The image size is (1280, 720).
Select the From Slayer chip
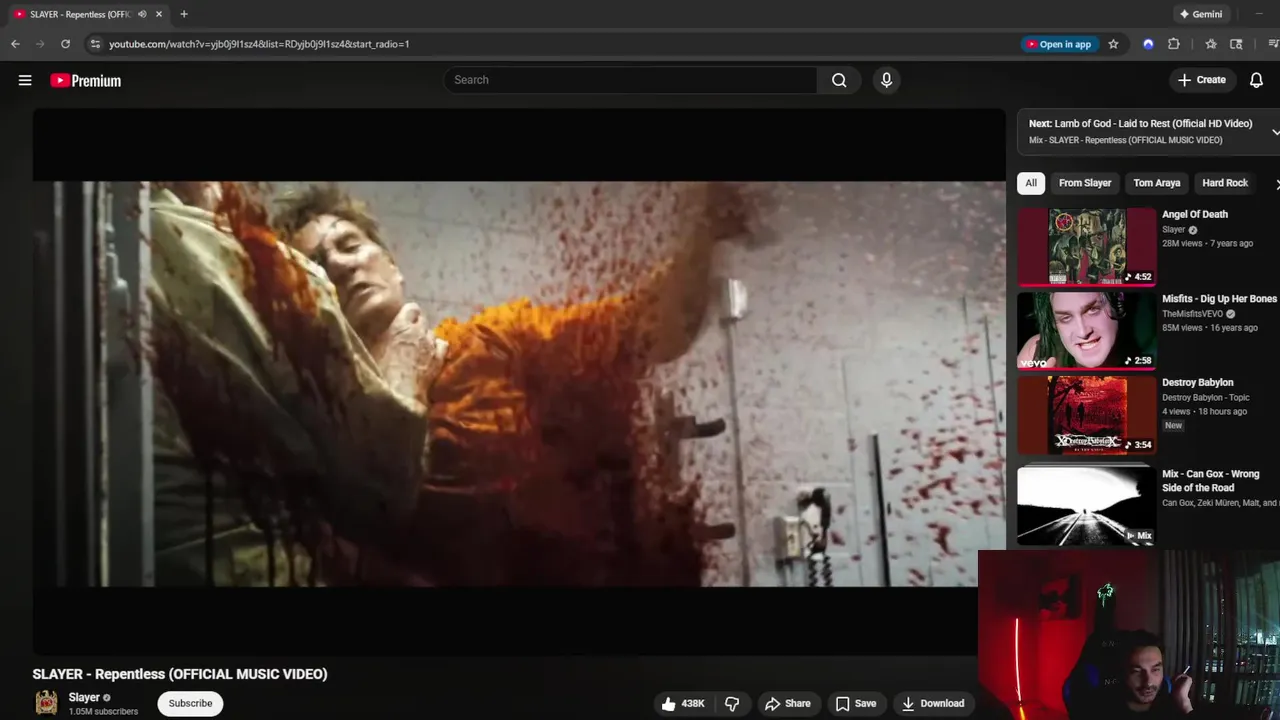1085,183
